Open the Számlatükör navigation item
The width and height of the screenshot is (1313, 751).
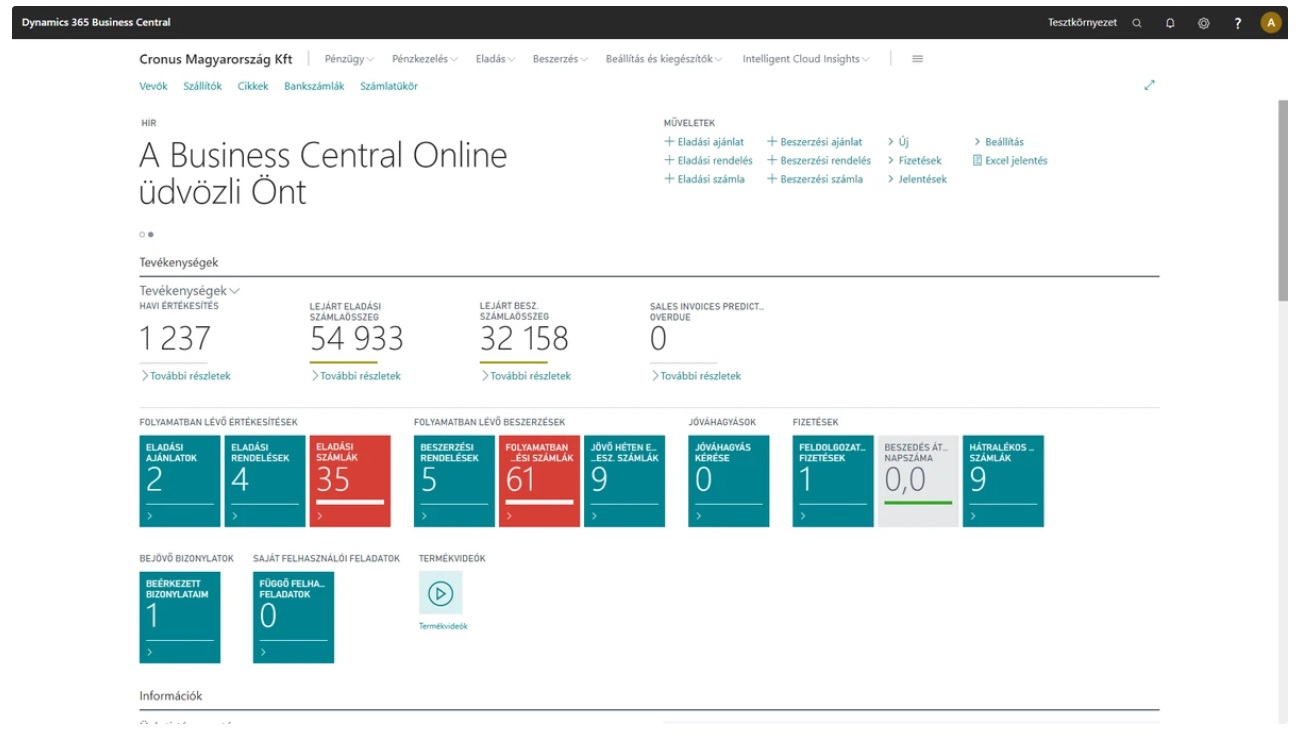pyautogui.click(x=389, y=86)
